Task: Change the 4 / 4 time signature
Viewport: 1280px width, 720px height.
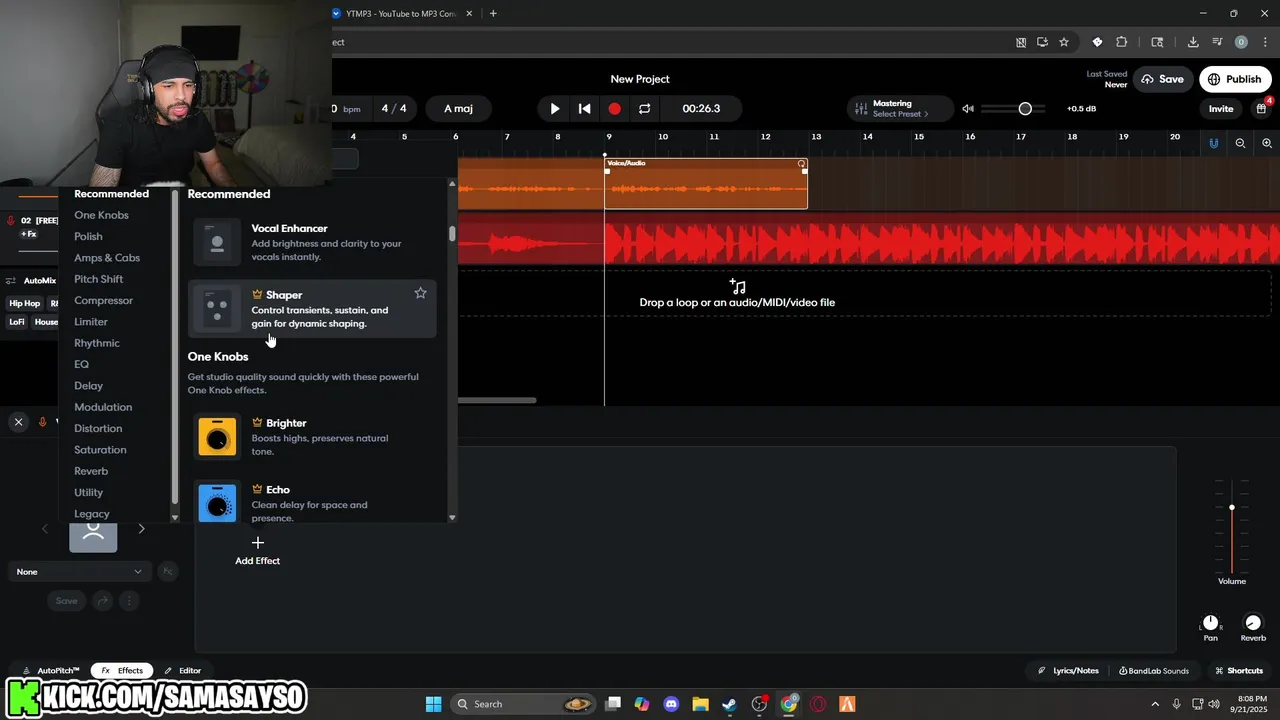Action: (394, 108)
